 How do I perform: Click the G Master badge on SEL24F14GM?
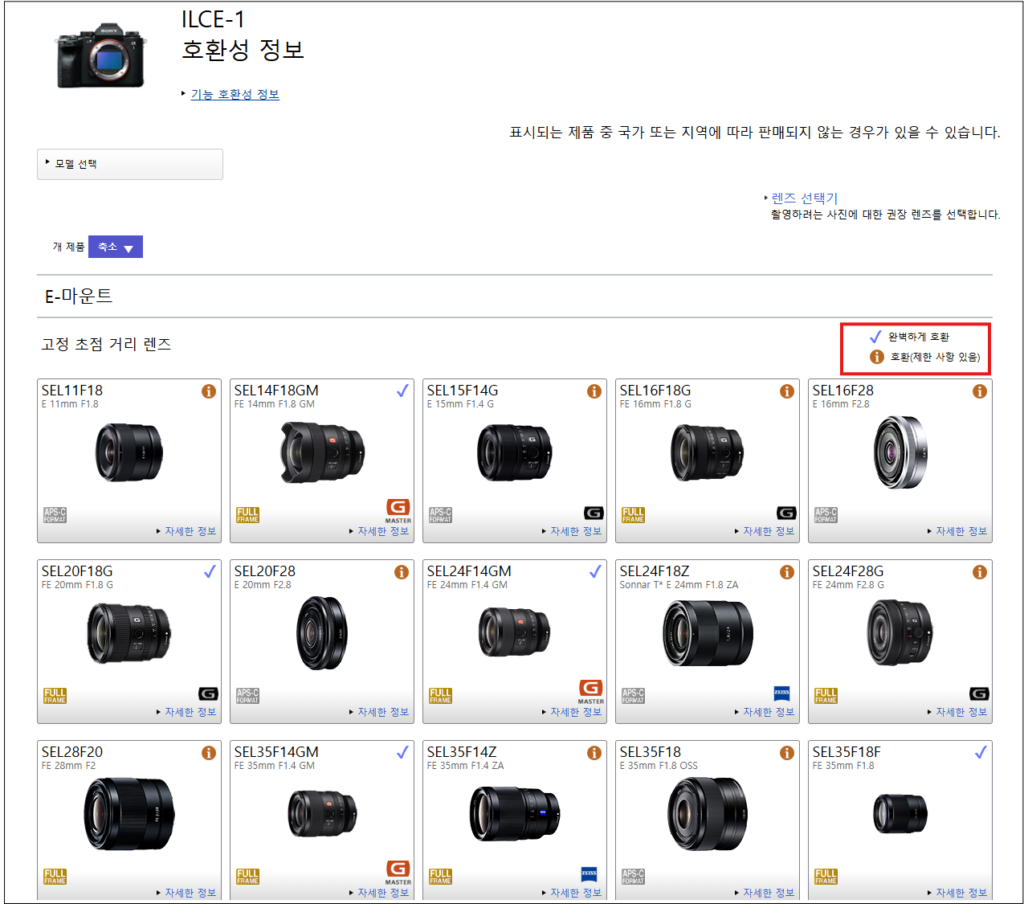[x=590, y=692]
